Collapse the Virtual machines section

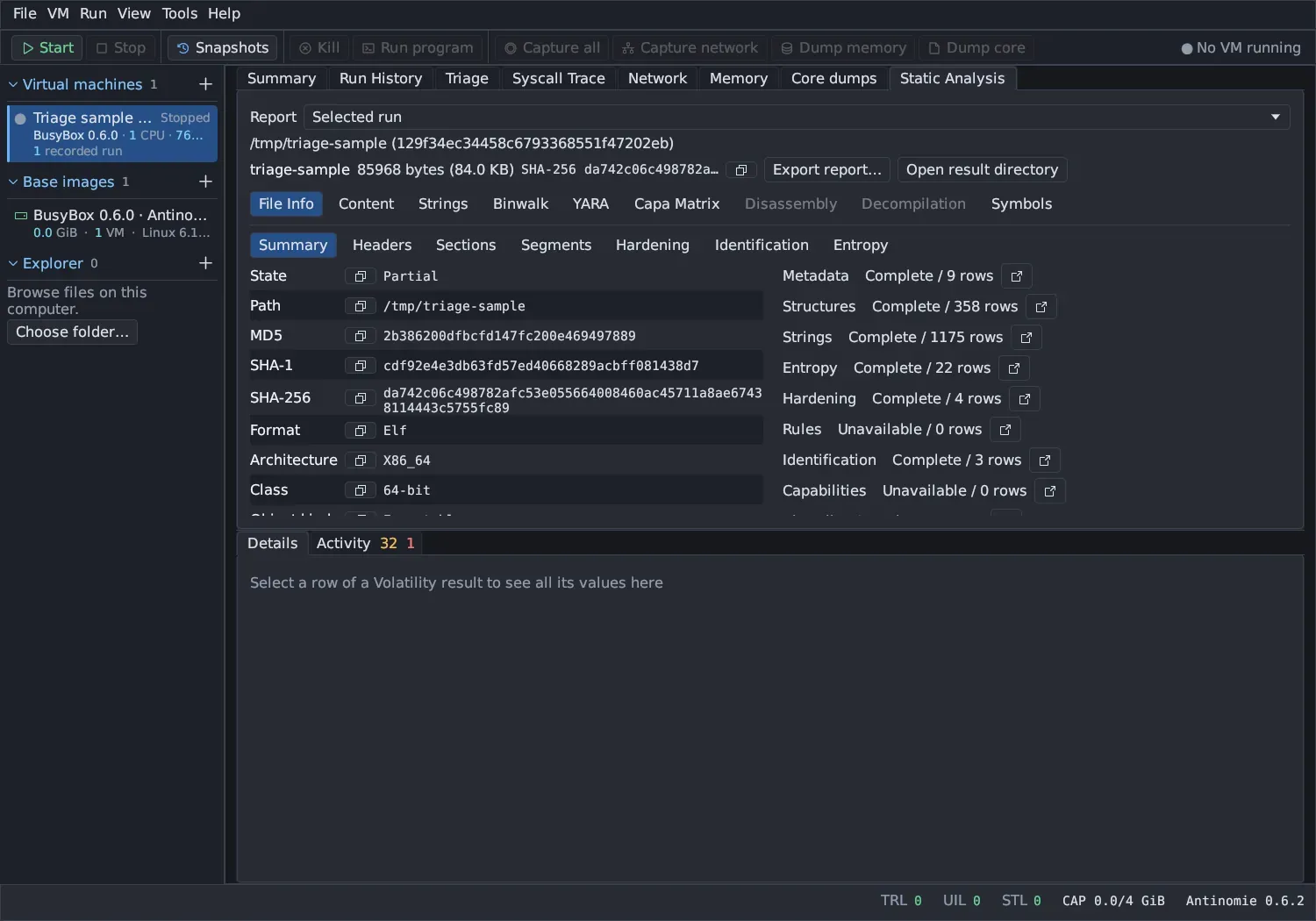pos(13,84)
